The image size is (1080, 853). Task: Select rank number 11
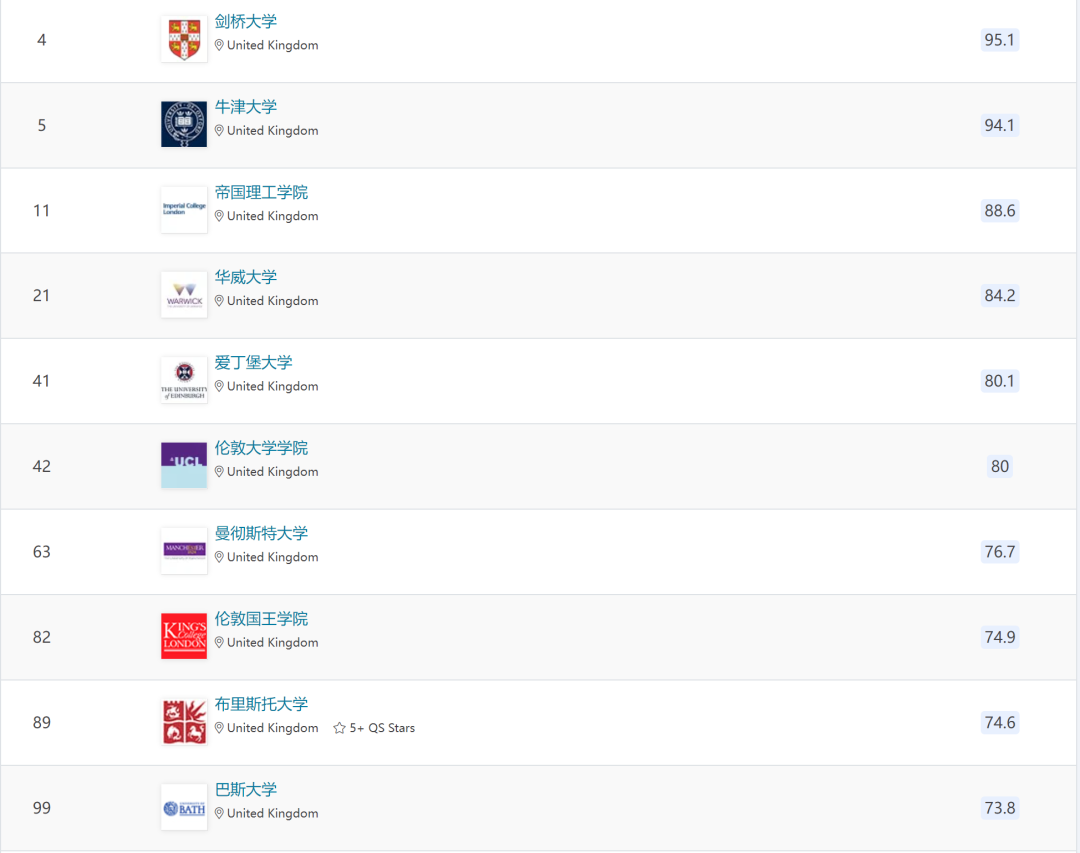(41, 211)
